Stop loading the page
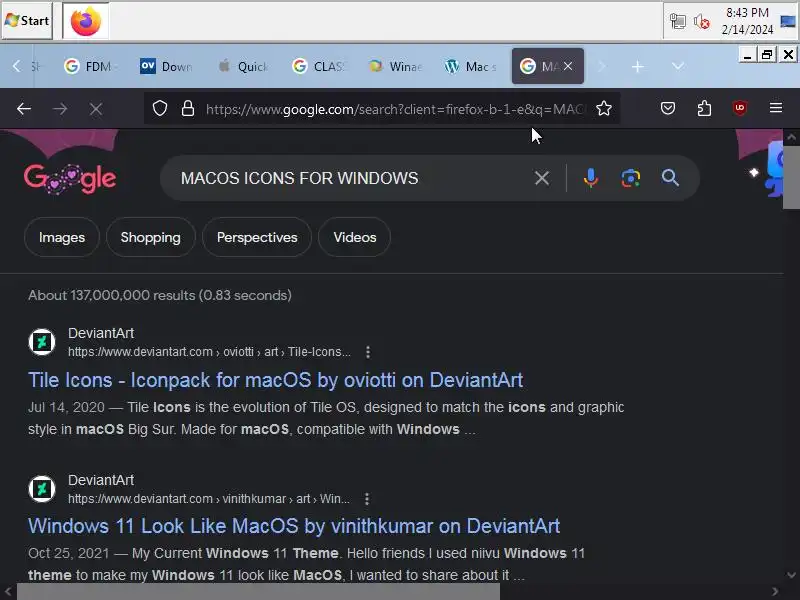The width and height of the screenshot is (800, 600). (x=96, y=109)
